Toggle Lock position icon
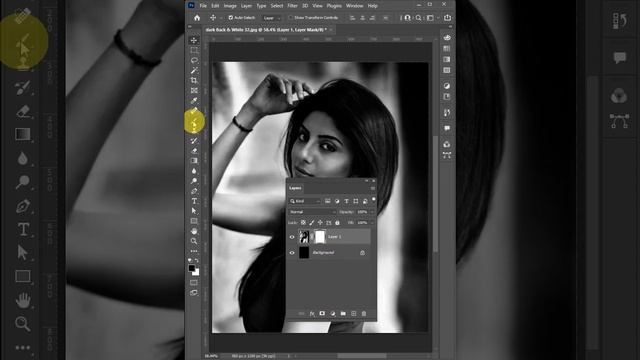Screen dimensions: 640x360 [320, 223]
